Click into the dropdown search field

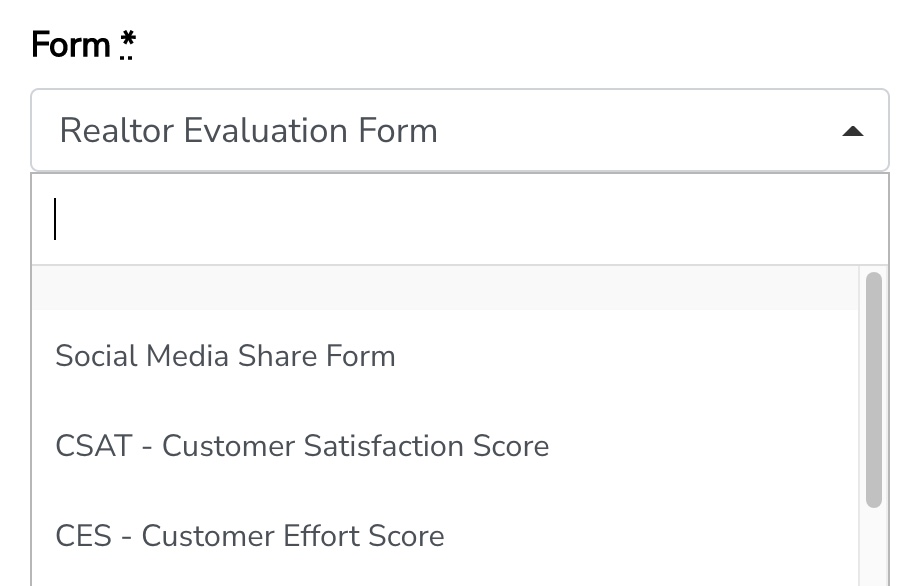click(x=460, y=220)
